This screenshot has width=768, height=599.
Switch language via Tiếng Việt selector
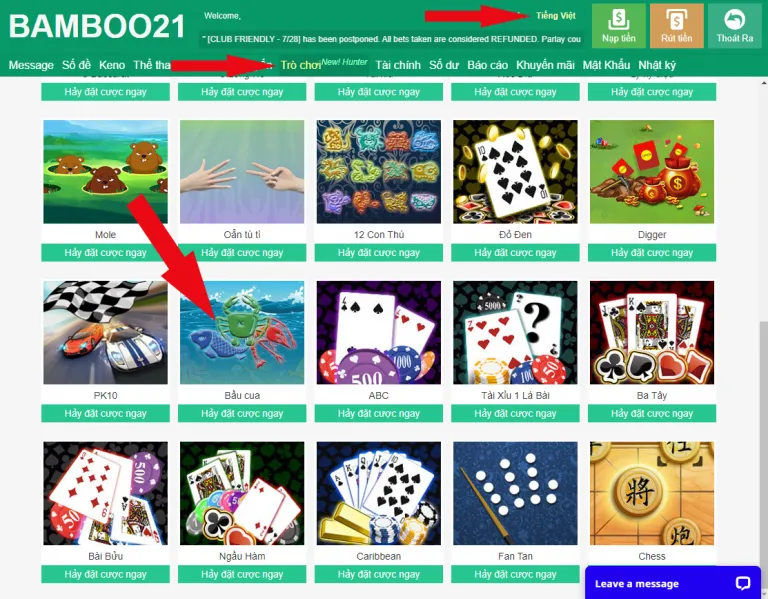click(555, 16)
